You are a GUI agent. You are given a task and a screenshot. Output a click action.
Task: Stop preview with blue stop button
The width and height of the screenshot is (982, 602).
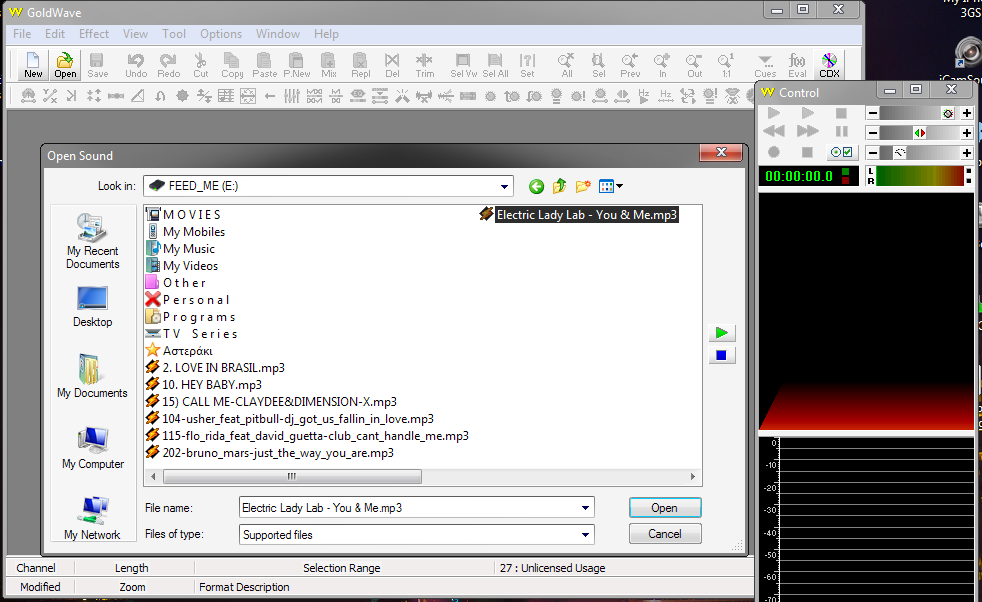tap(721, 355)
